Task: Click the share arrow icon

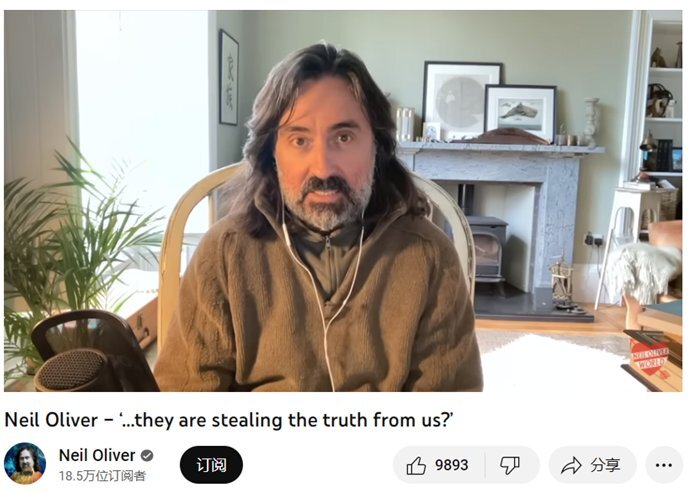Action: tap(571, 465)
